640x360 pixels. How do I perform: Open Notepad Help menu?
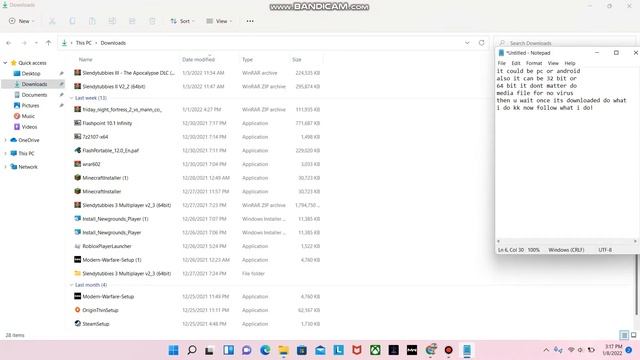(570, 63)
